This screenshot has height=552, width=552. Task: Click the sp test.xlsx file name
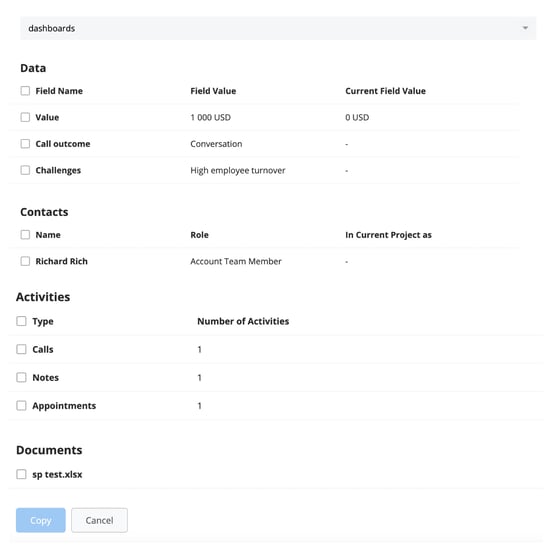(x=57, y=475)
